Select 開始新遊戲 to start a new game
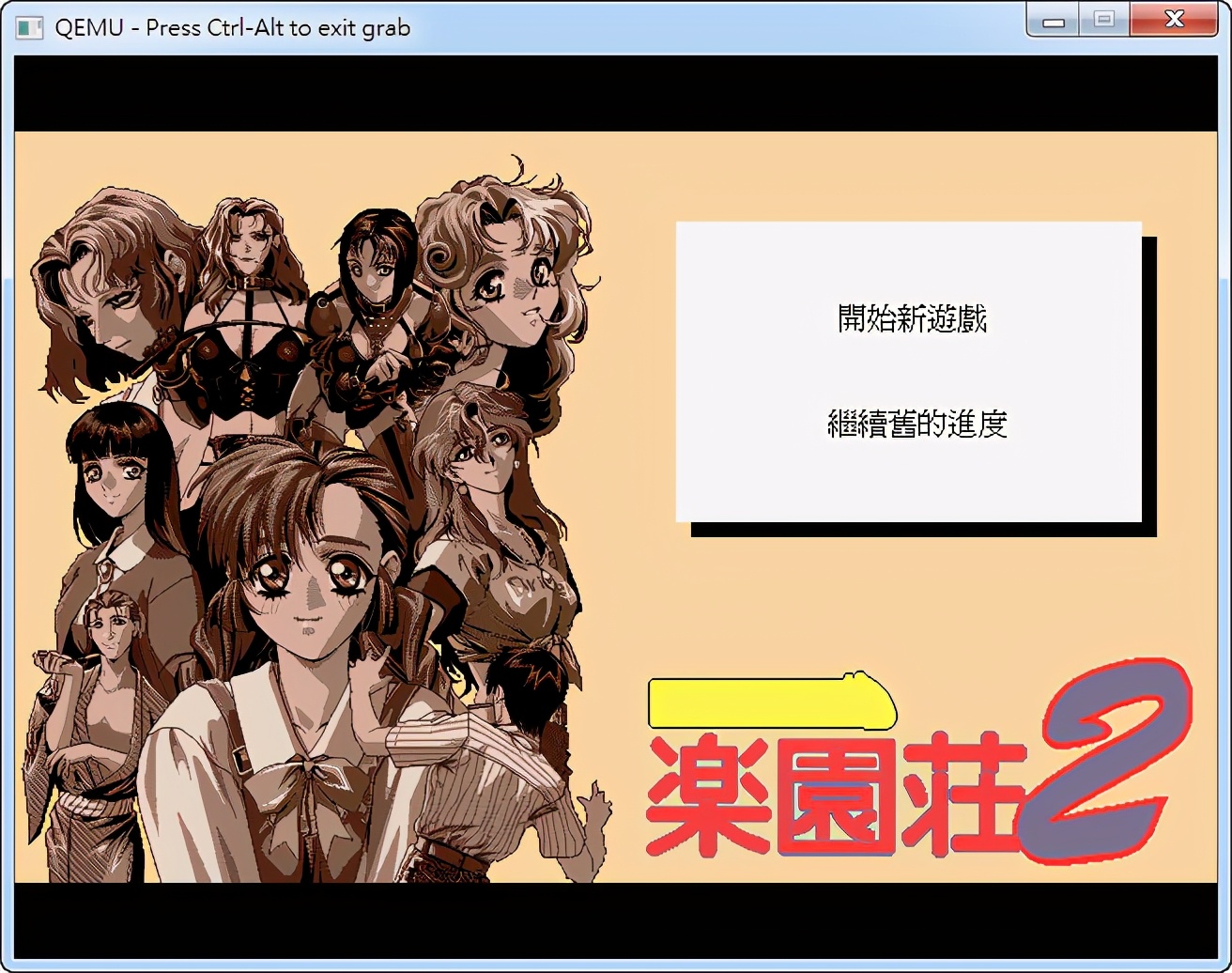This screenshot has height=973, width=1232. coord(911,318)
